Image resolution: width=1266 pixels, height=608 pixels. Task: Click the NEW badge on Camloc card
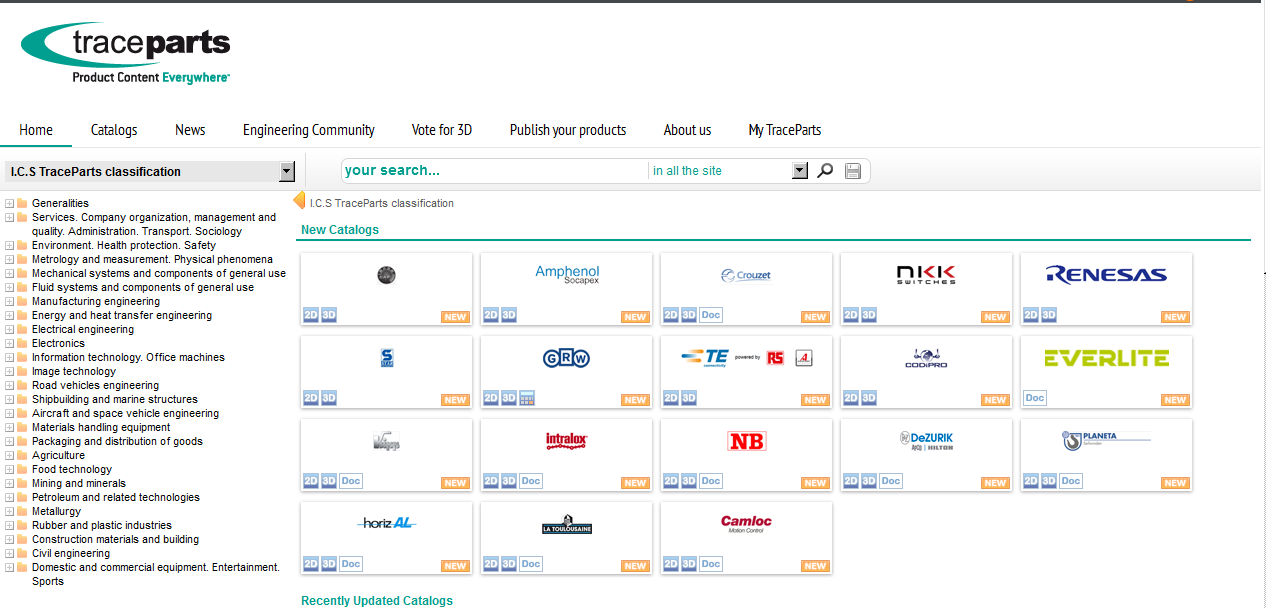pos(815,566)
